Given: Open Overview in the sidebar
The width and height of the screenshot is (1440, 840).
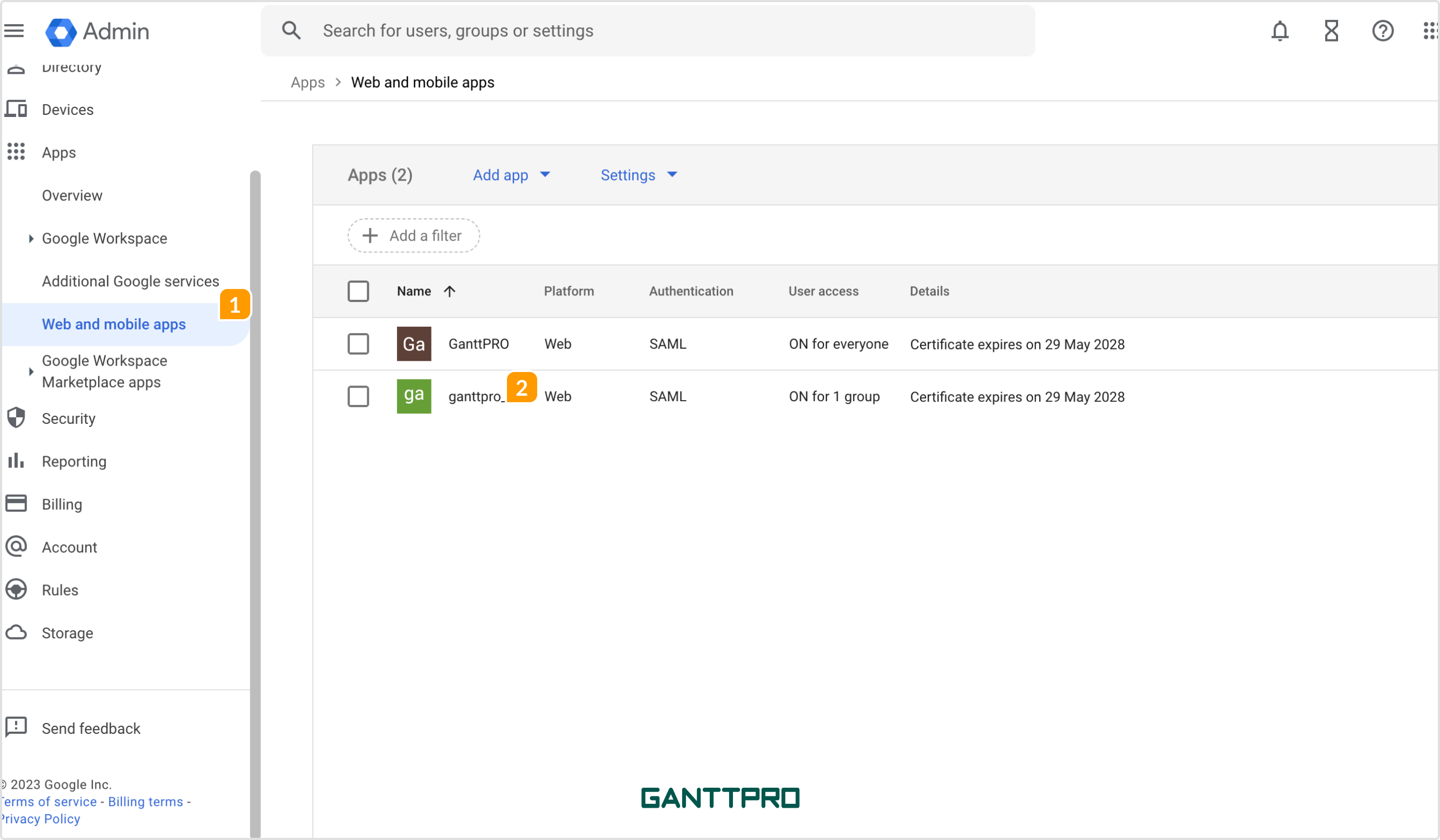Looking at the screenshot, I should click(x=72, y=195).
